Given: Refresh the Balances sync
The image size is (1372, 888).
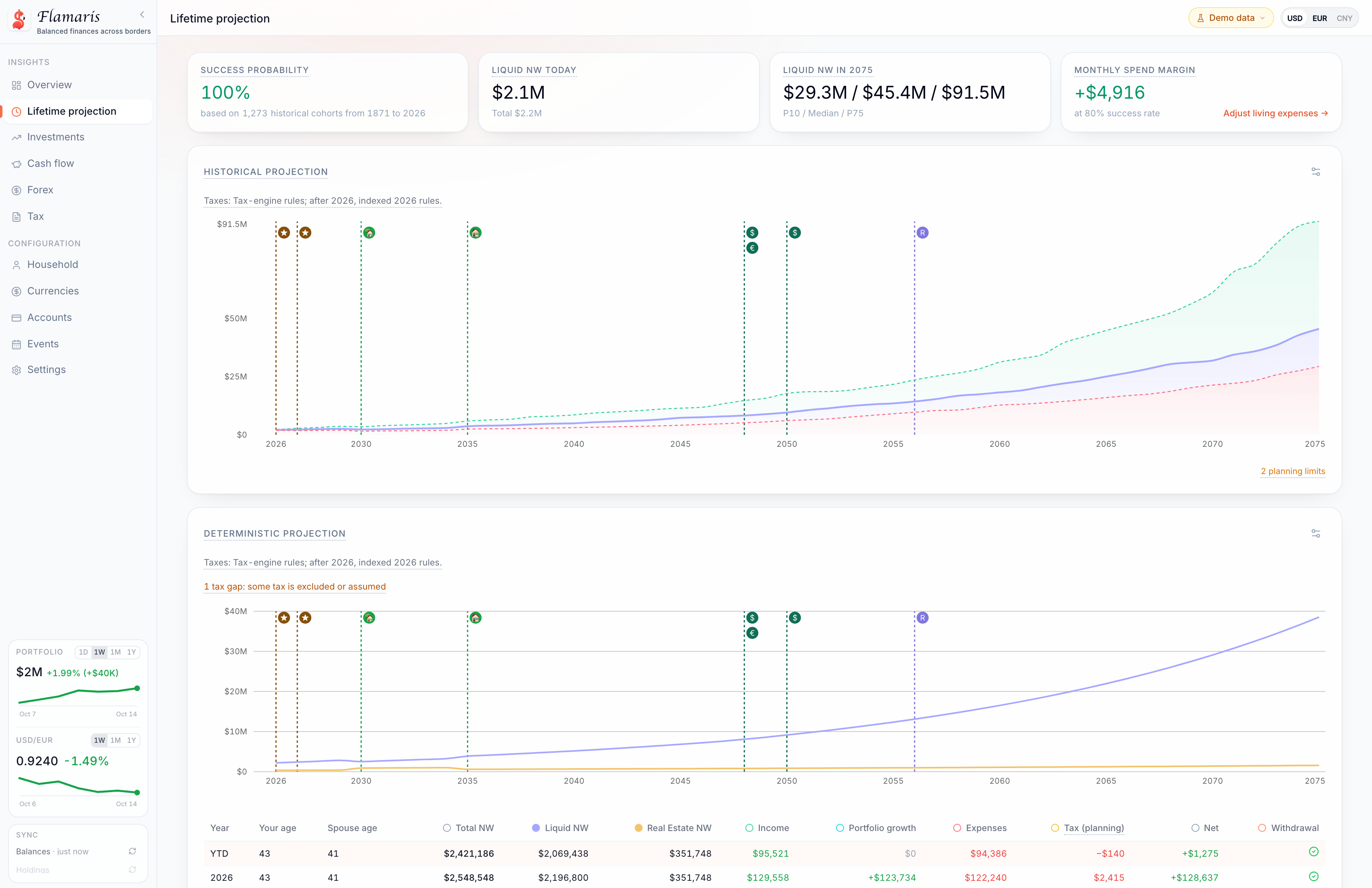Looking at the screenshot, I should [x=133, y=851].
